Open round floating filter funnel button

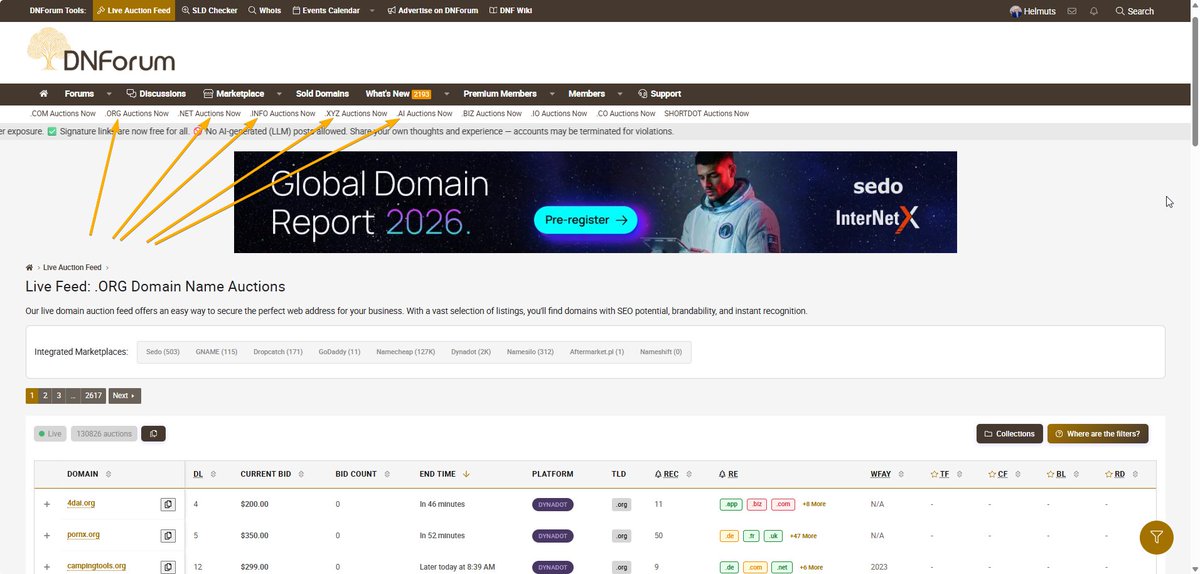(x=1157, y=537)
